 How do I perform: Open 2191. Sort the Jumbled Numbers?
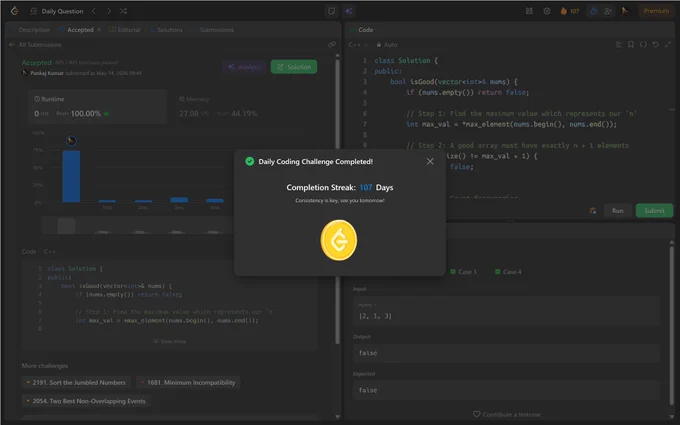(x=76, y=382)
